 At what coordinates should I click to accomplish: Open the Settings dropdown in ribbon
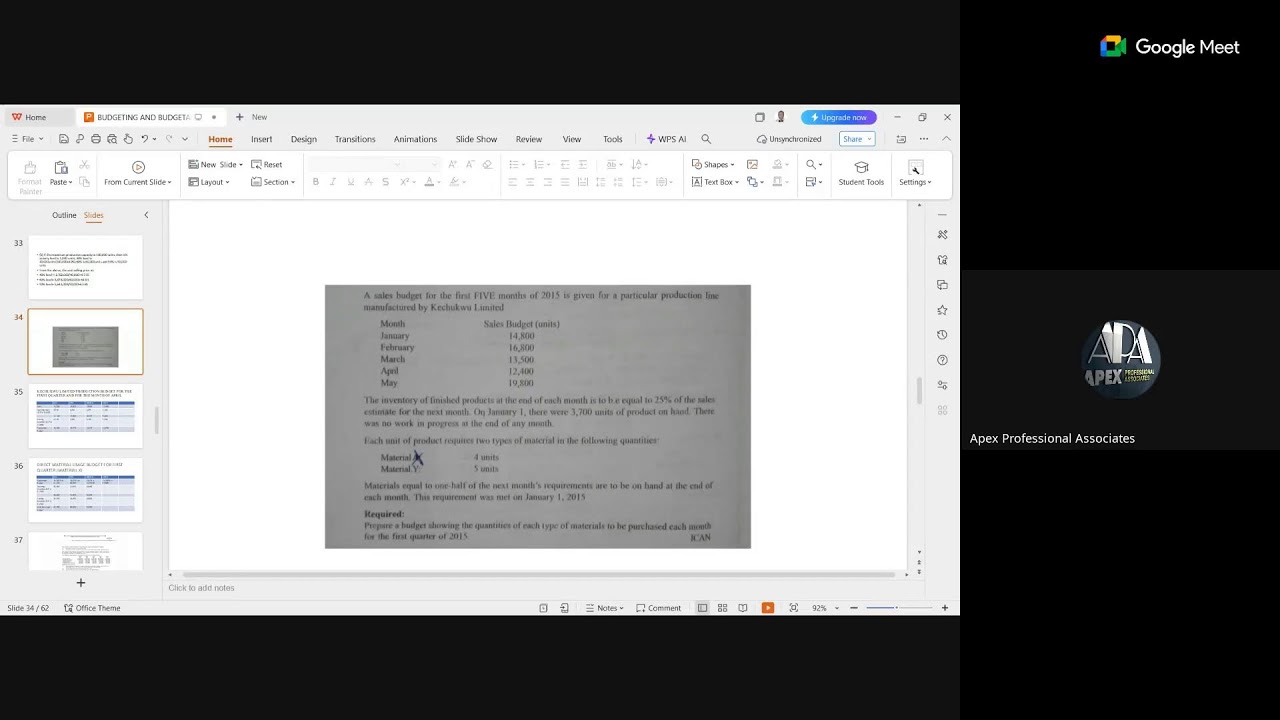915,182
